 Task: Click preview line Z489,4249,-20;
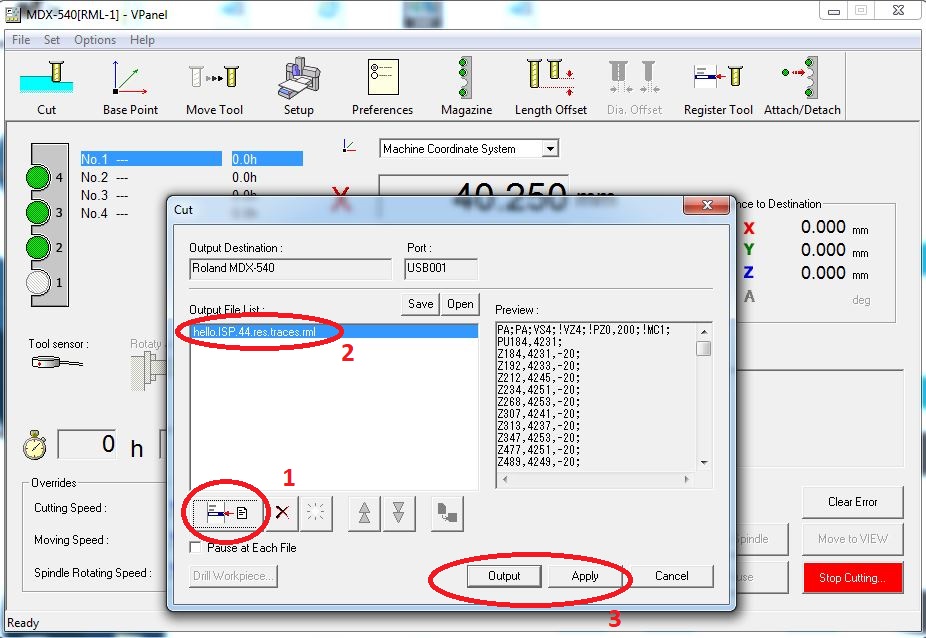pyautogui.click(x=539, y=461)
